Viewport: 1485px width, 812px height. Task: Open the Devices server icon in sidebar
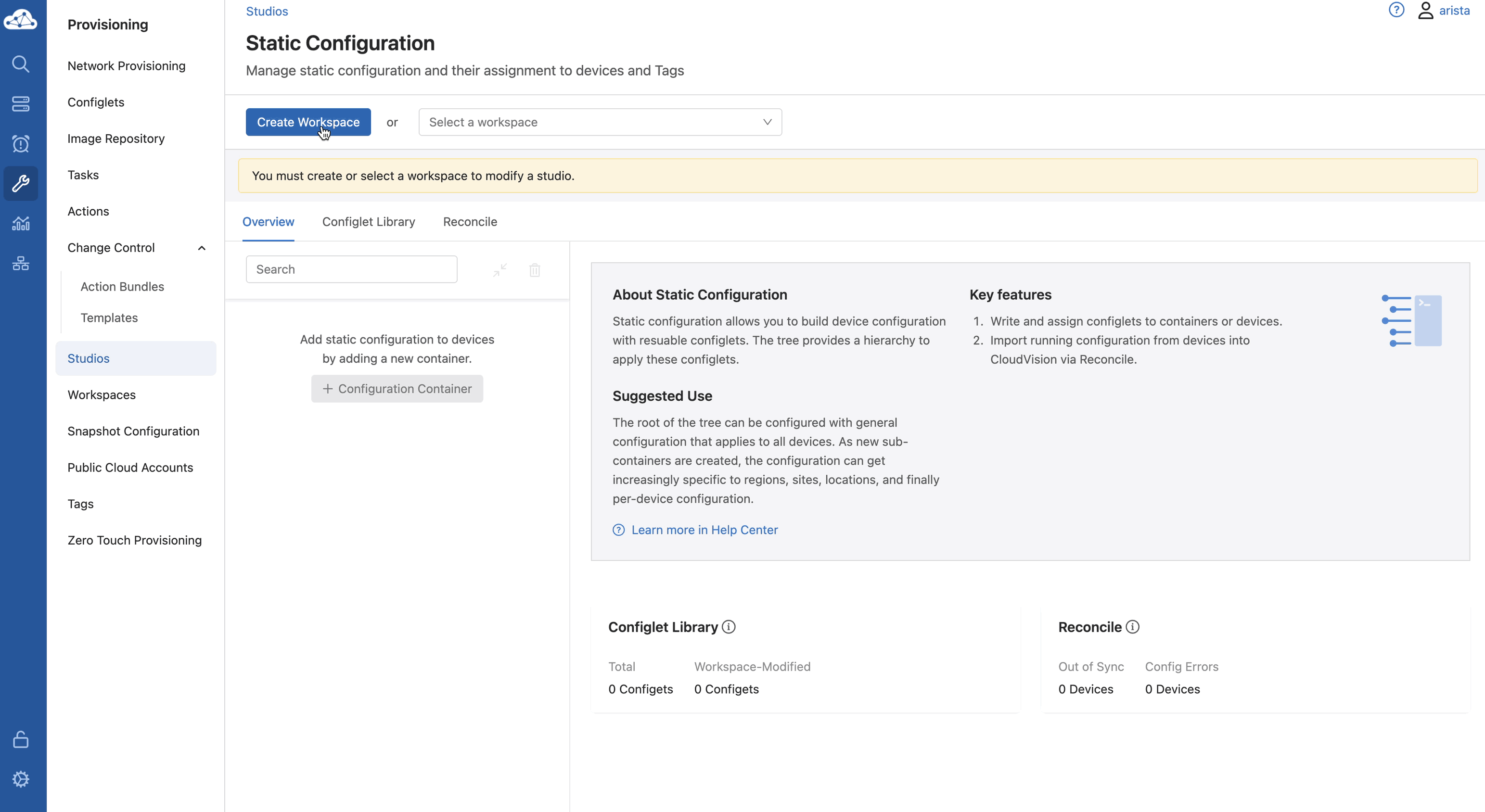(x=21, y=104)
